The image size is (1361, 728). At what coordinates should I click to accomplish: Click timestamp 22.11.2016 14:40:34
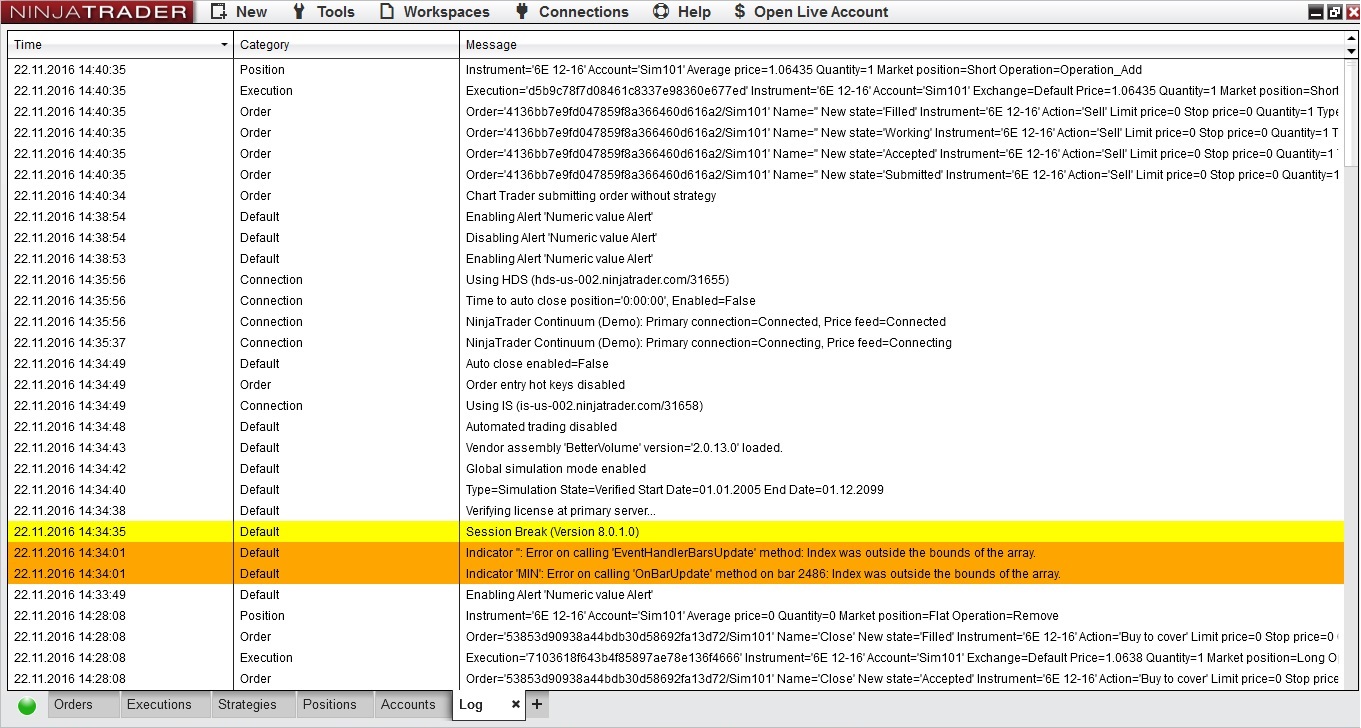(70, 196)
